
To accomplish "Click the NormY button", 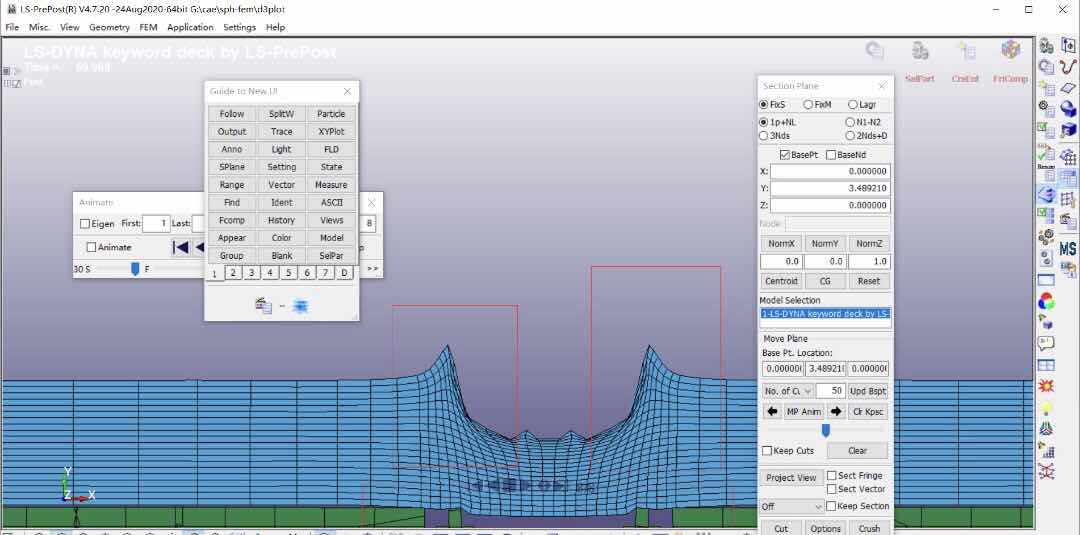I will coord(824,244).
